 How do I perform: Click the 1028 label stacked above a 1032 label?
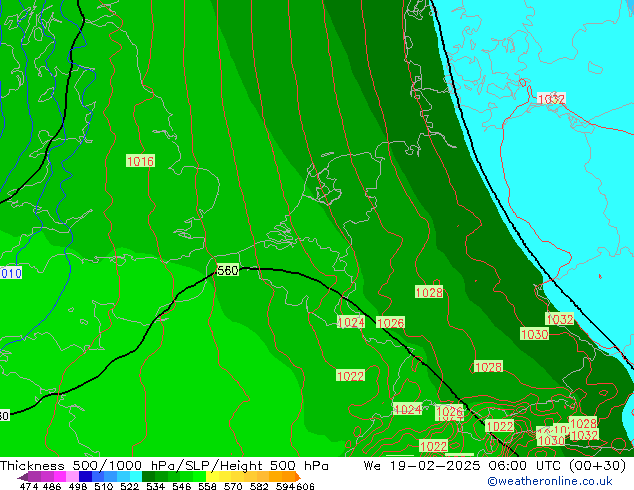coord(583,423)
